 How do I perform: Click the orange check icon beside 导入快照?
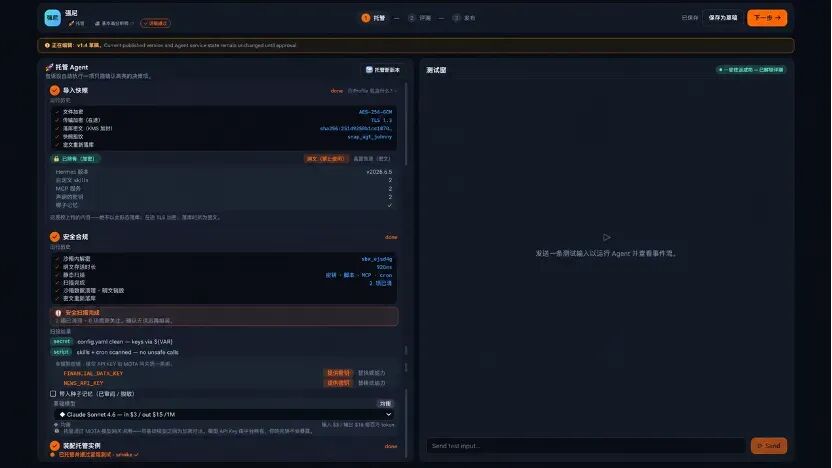55,90
